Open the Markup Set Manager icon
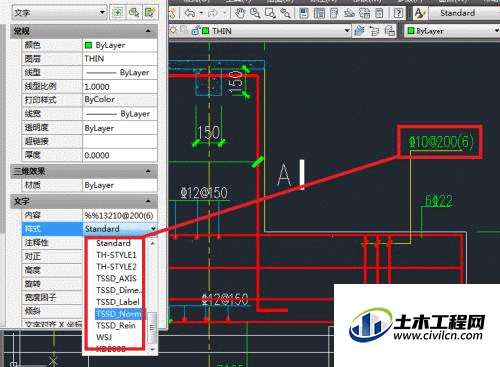The image size is (500, 367). click(364, 13)
